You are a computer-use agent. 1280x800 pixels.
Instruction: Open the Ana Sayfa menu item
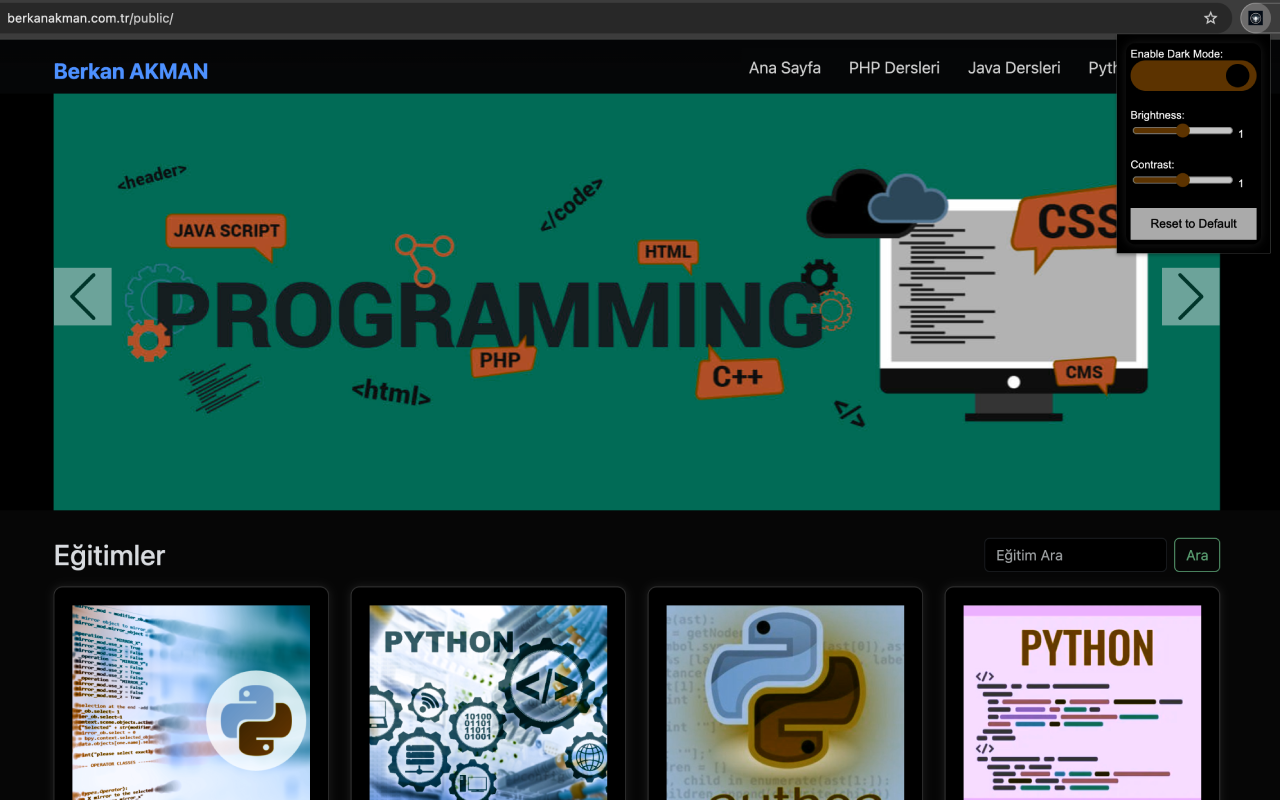[x=785, y=68]
